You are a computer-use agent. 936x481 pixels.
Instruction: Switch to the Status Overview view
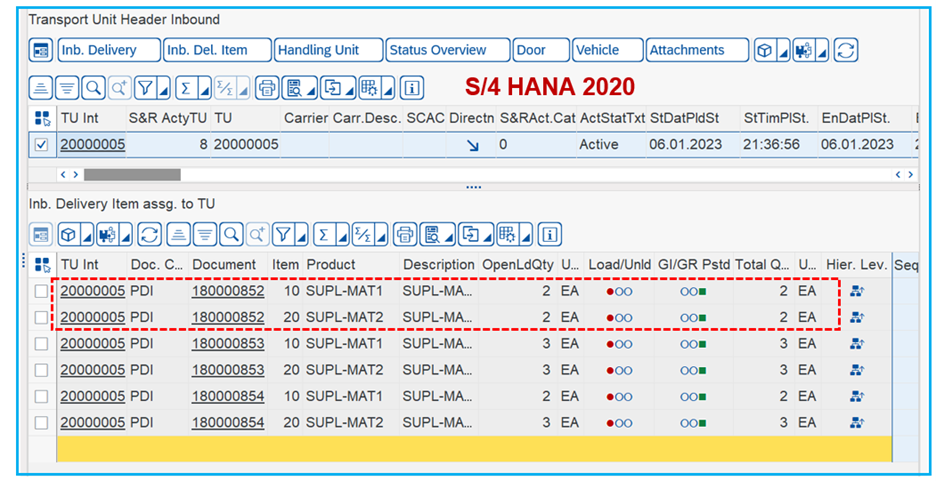point(437,50)
